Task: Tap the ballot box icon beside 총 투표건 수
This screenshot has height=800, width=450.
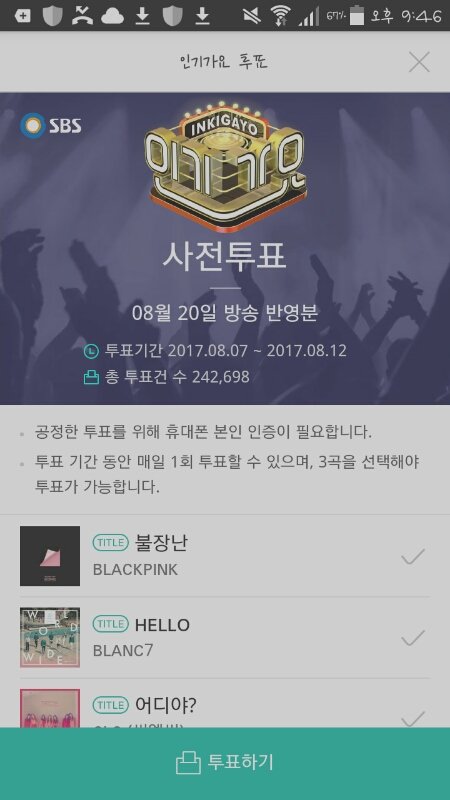Action: click(x=91, y=378)
